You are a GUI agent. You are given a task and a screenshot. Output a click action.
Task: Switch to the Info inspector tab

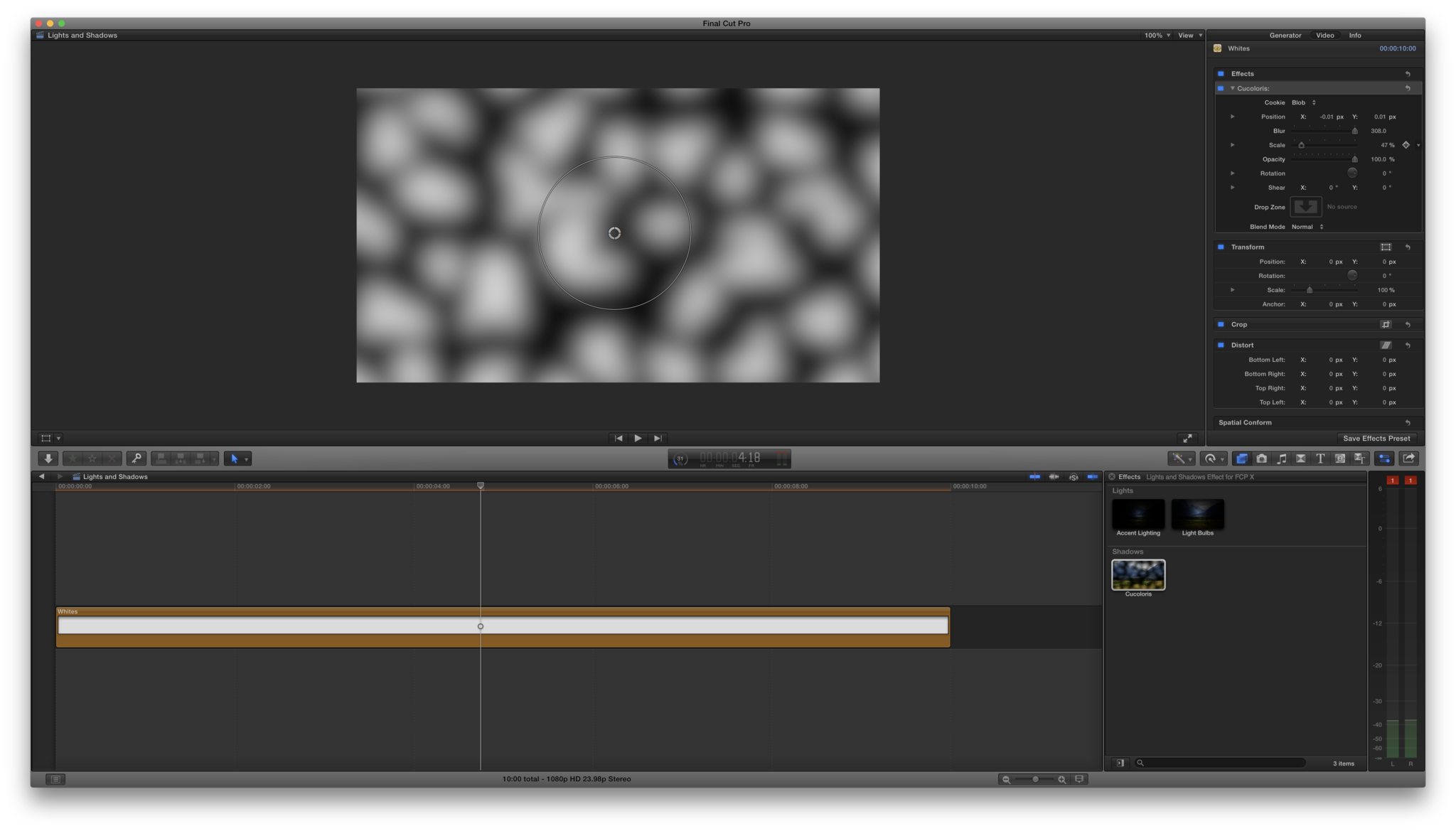coord(1355,35)
